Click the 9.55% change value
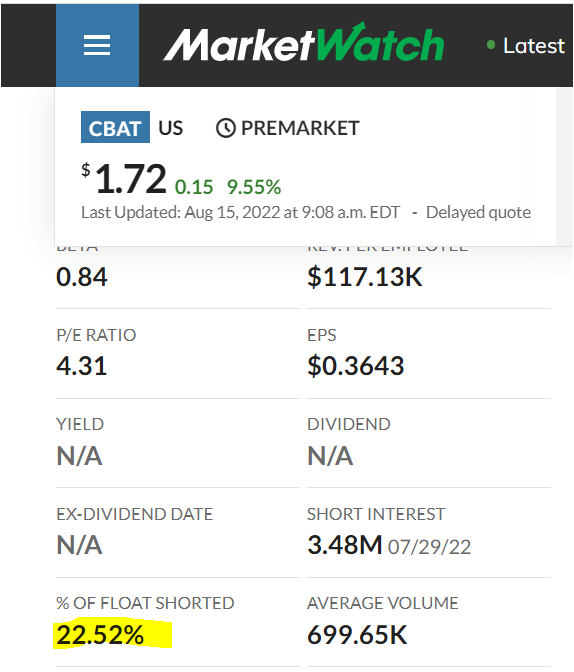The image size is (574, 672). tap(254, 187)
